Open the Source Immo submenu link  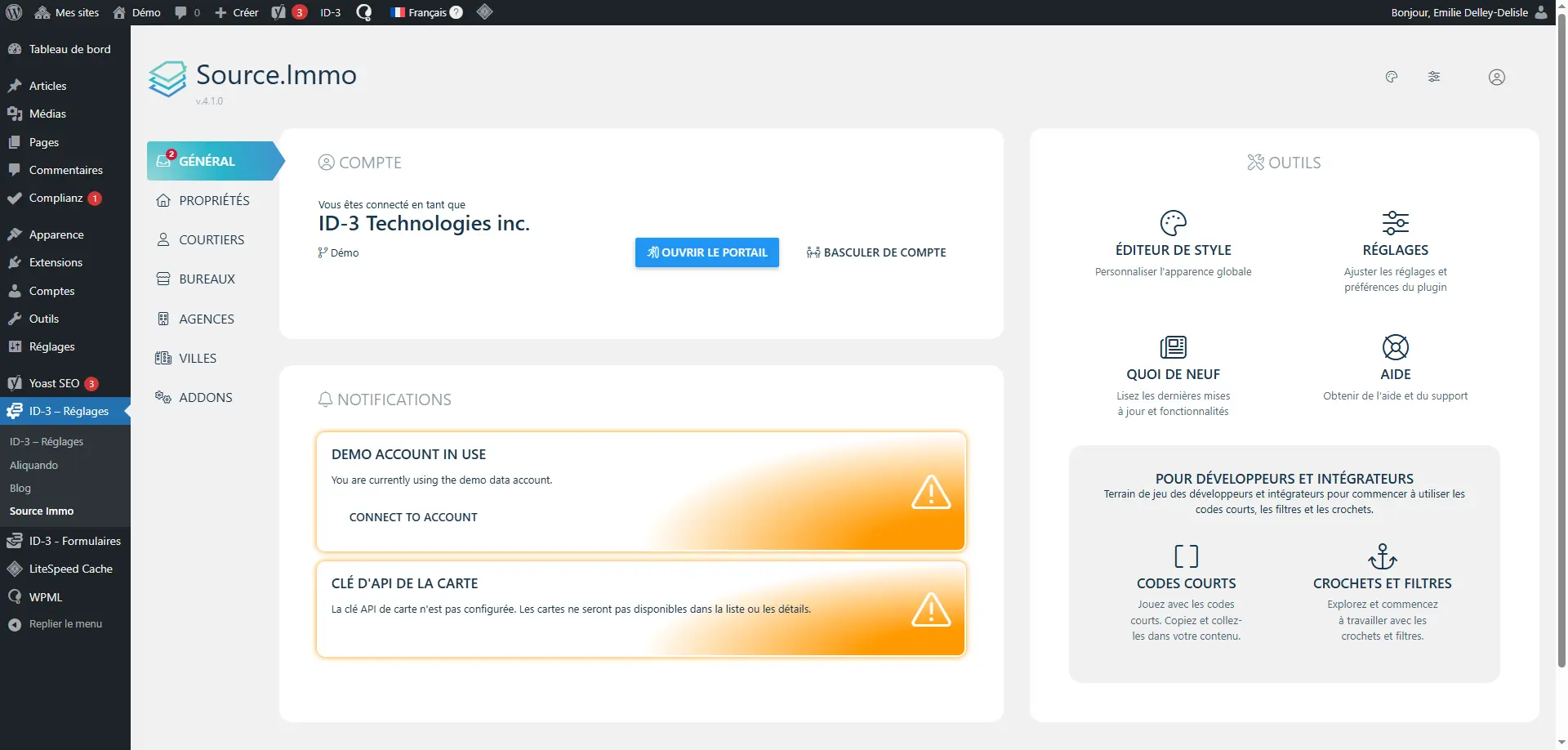click(42, 511)
